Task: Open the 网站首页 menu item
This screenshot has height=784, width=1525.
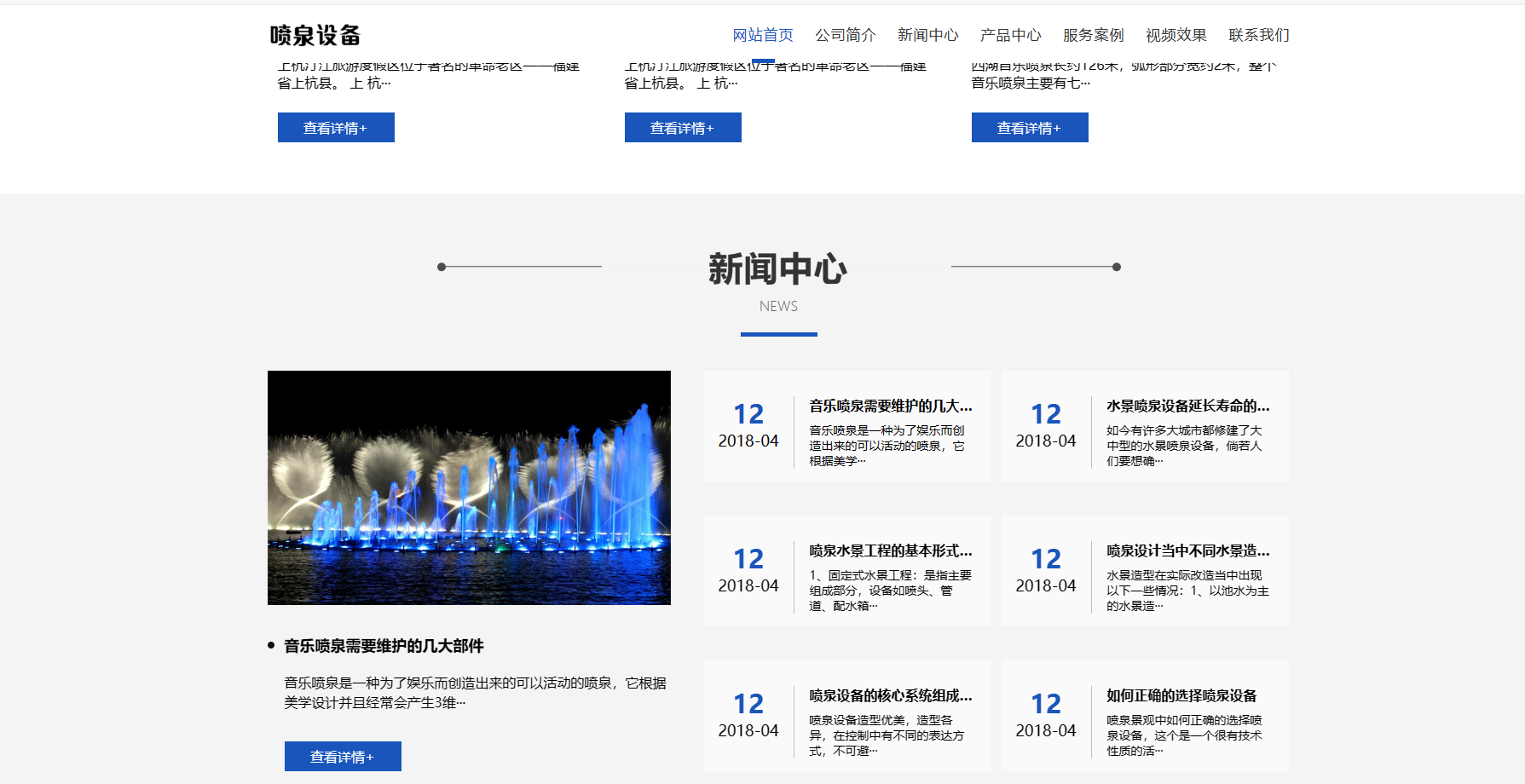Action: pos(762,35)
